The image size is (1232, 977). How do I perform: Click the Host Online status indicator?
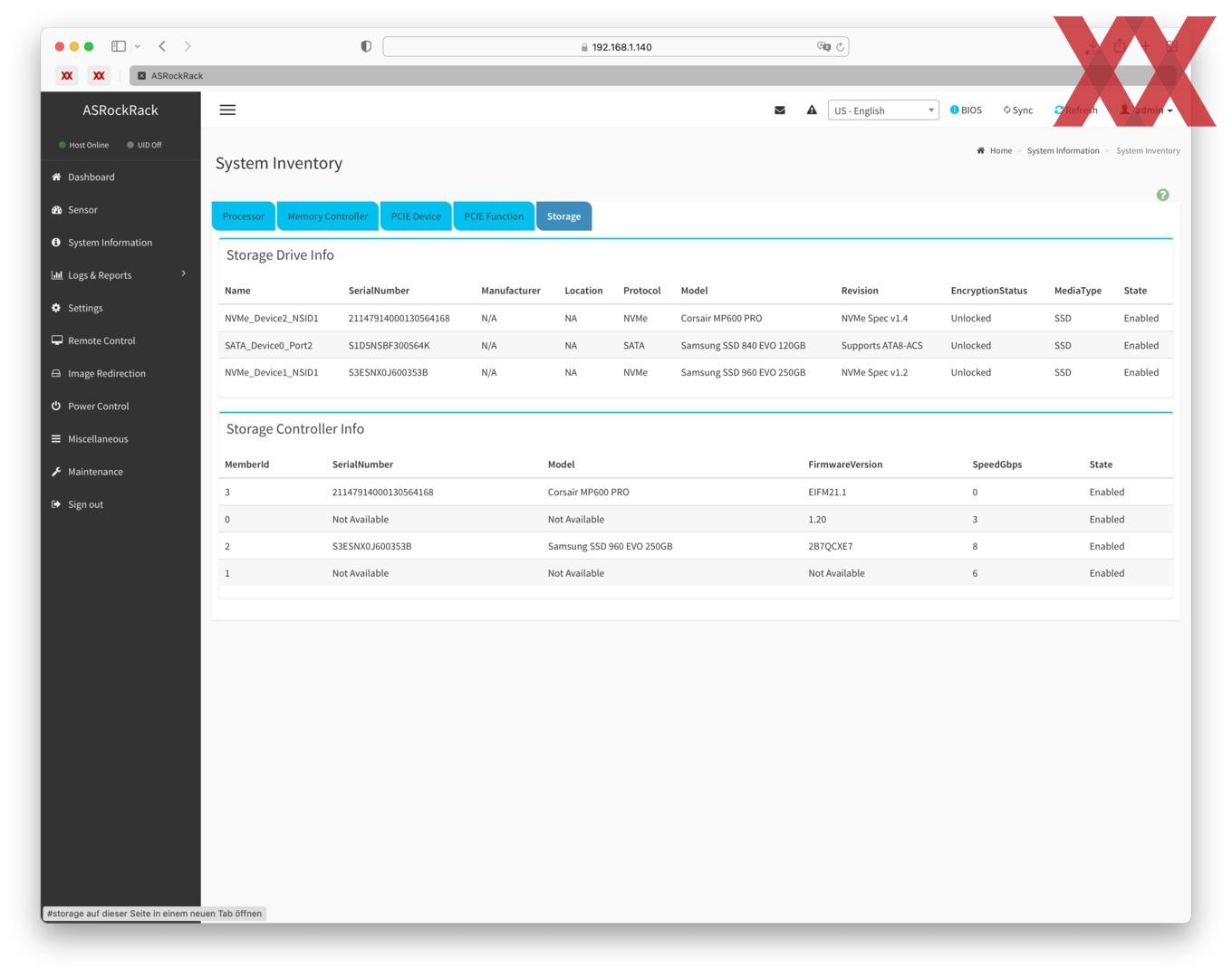coord(83,145)
